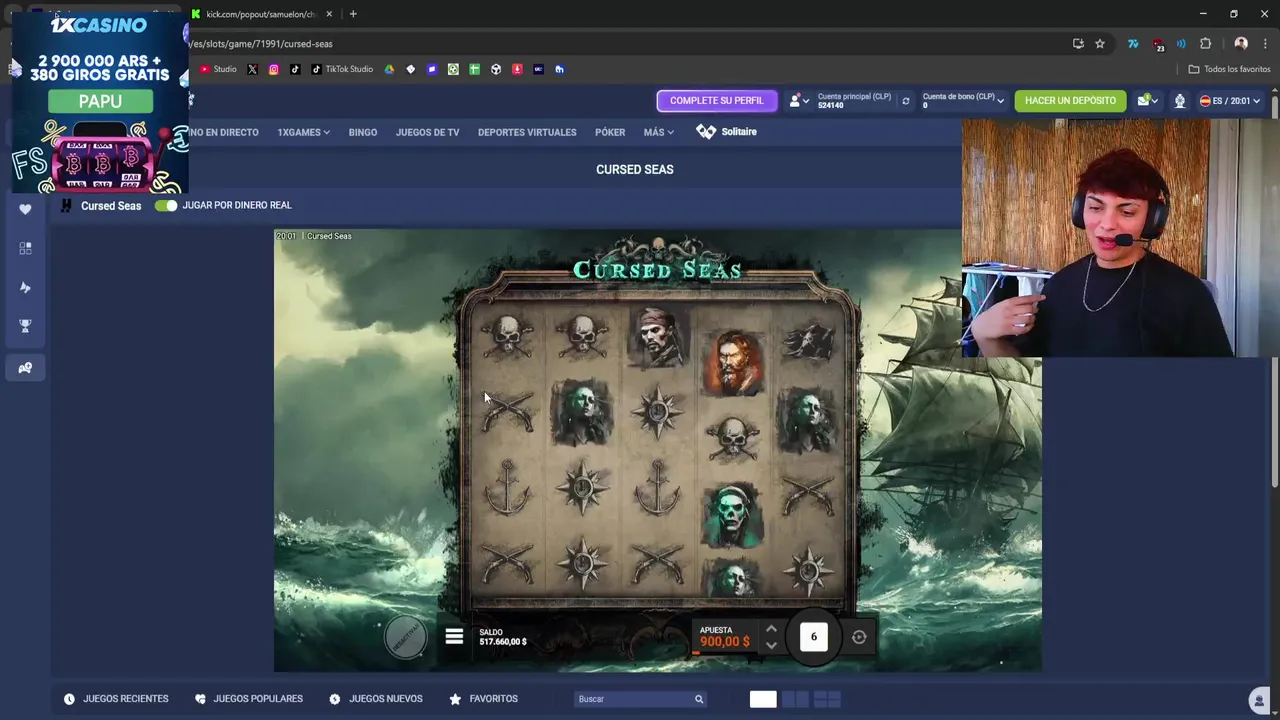Click the Chrome profile avatar
Screen dimensions: 1280x720
click(x=1241, y=44)
